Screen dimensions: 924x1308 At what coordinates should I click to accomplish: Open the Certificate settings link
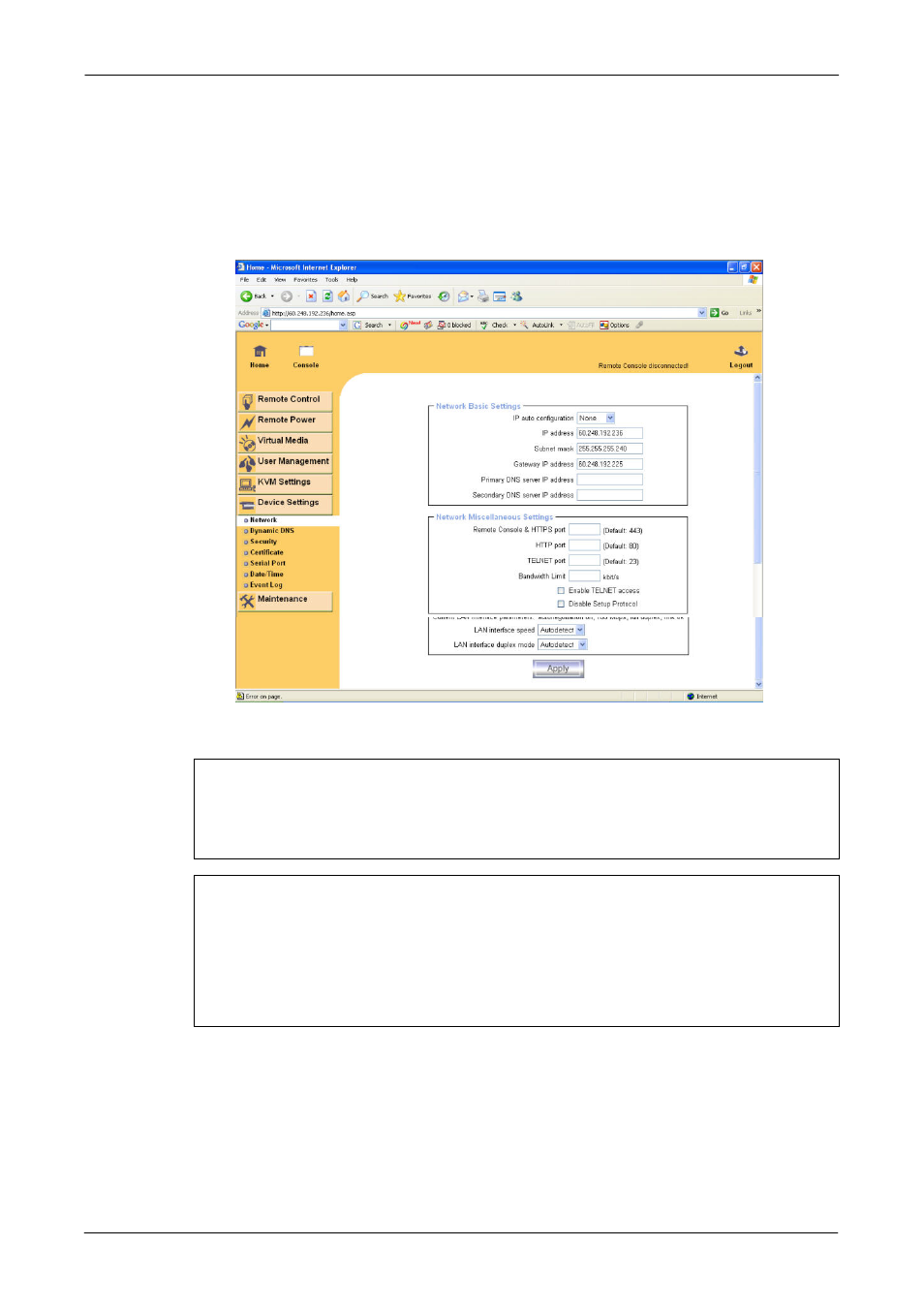[266, 552]
